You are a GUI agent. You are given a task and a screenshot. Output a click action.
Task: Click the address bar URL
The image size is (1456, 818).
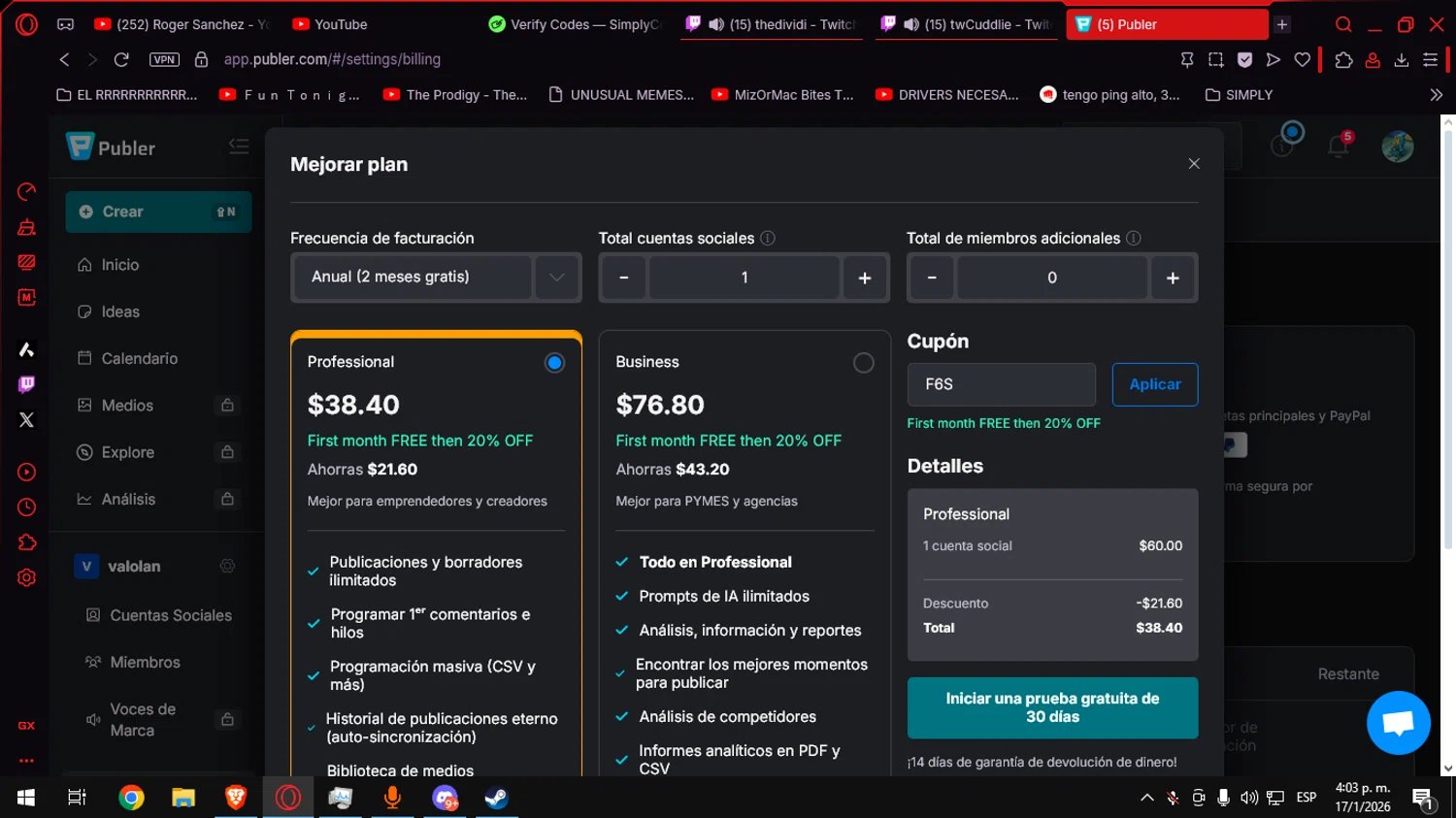(x=332, y=59)
